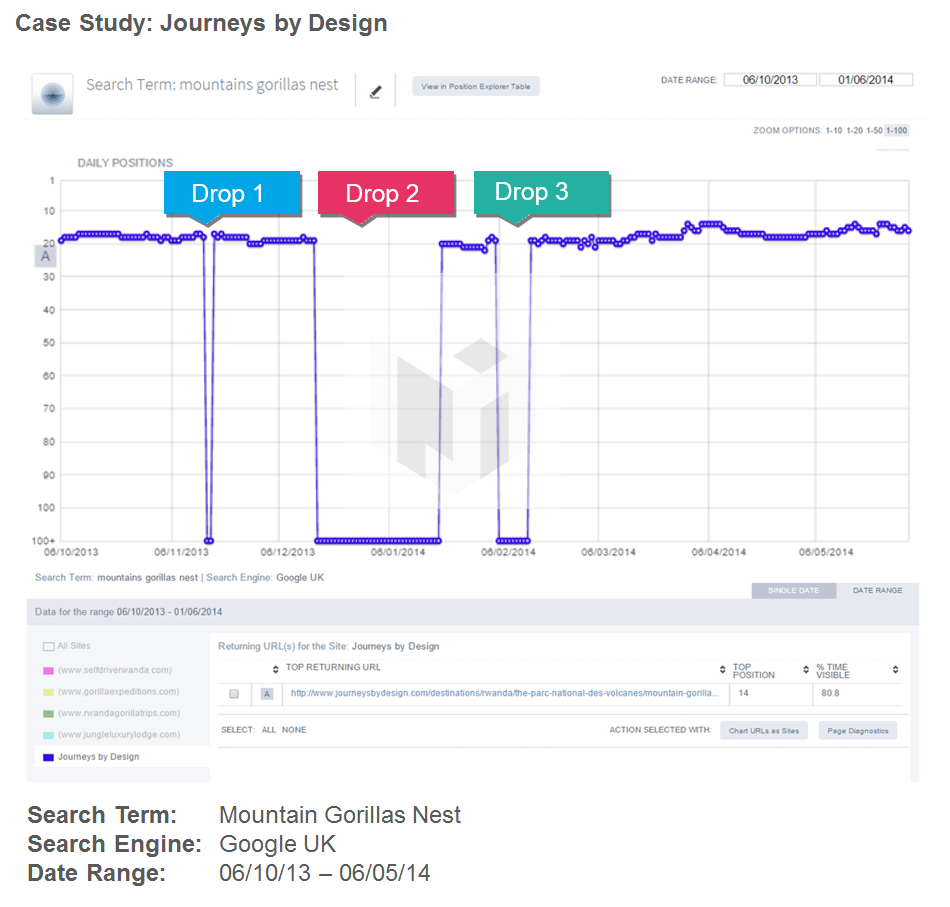The width and height of the screenshot is (950, 907).
Task: Sort by Top Returning URL column arrows
Action: click(276, 669)
